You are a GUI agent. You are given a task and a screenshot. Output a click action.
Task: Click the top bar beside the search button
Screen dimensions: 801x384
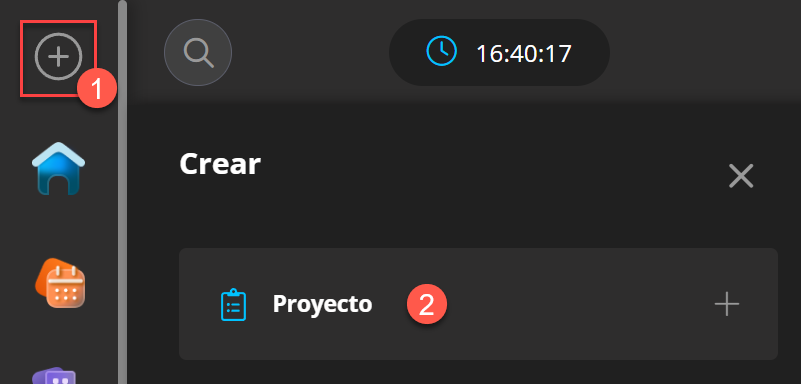[309, 52]
